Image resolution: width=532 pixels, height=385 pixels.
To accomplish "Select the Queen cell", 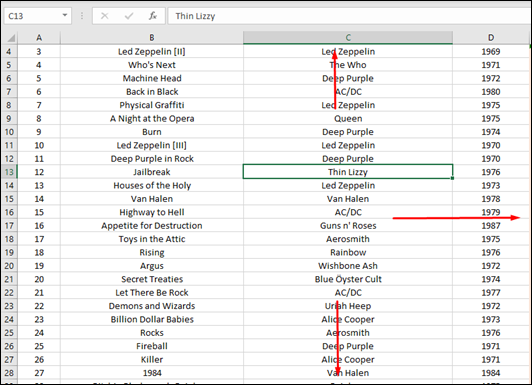I will (348, 118).
